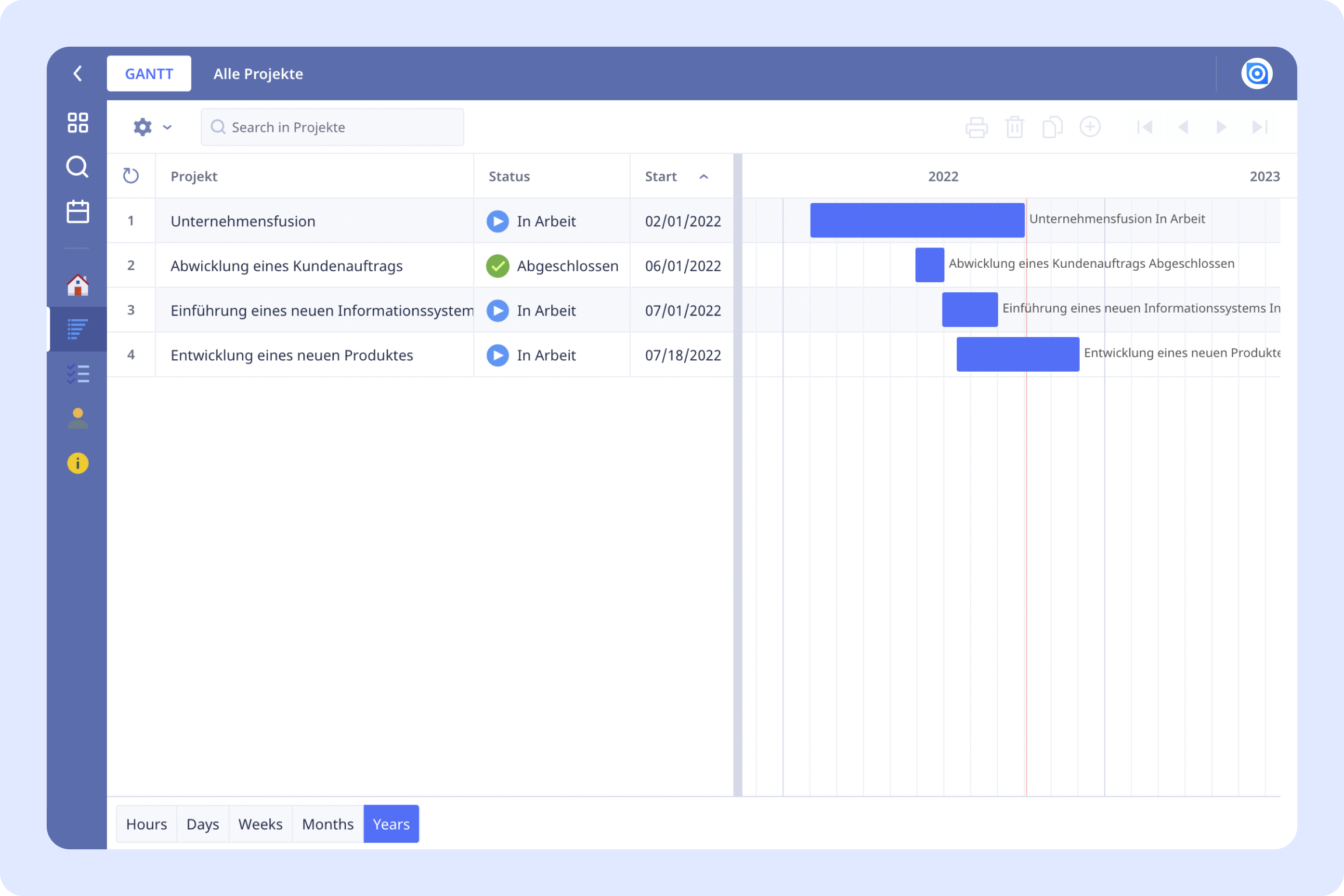Open the calendar icon in sidebar
This screenshot has height=896, width=1344.
(78, 211)
